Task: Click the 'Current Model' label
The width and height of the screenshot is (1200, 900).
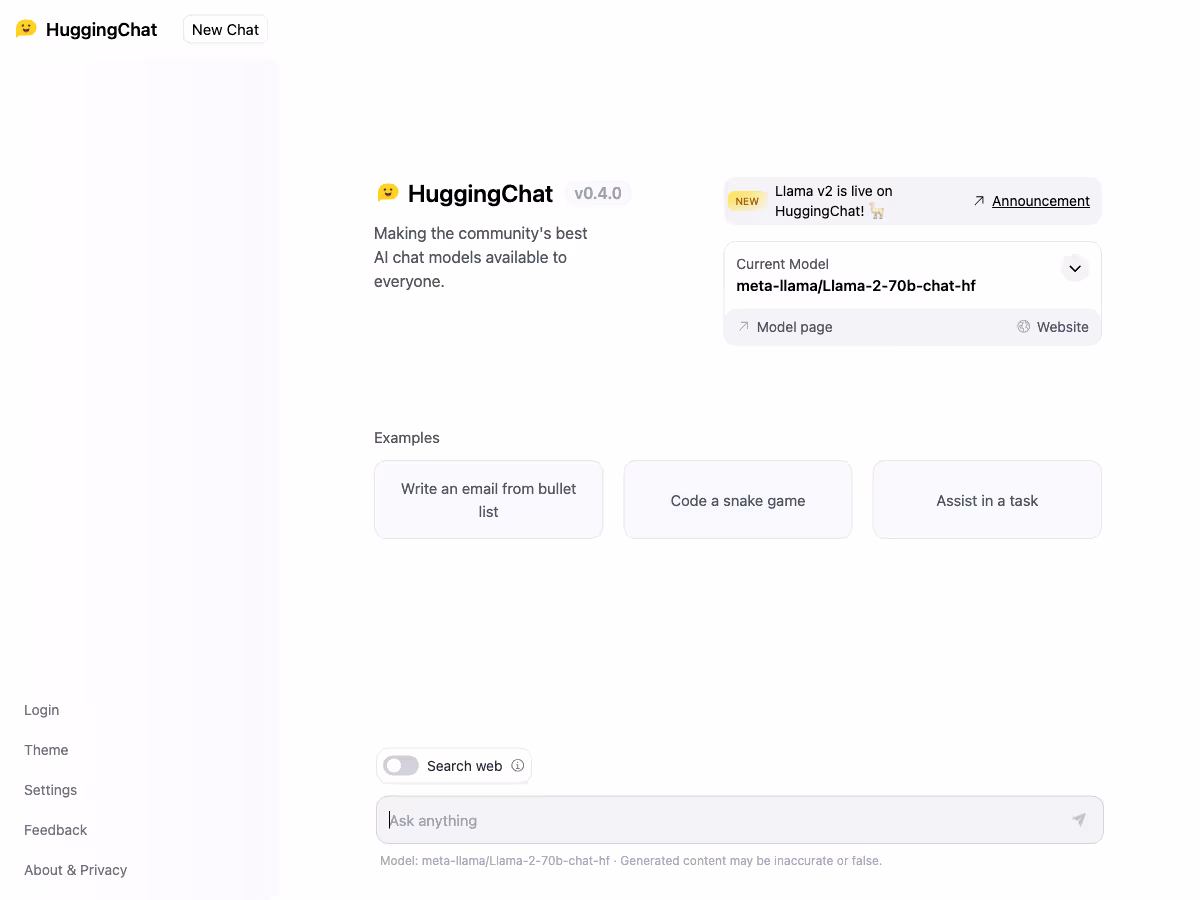Action: click(783, 264)
